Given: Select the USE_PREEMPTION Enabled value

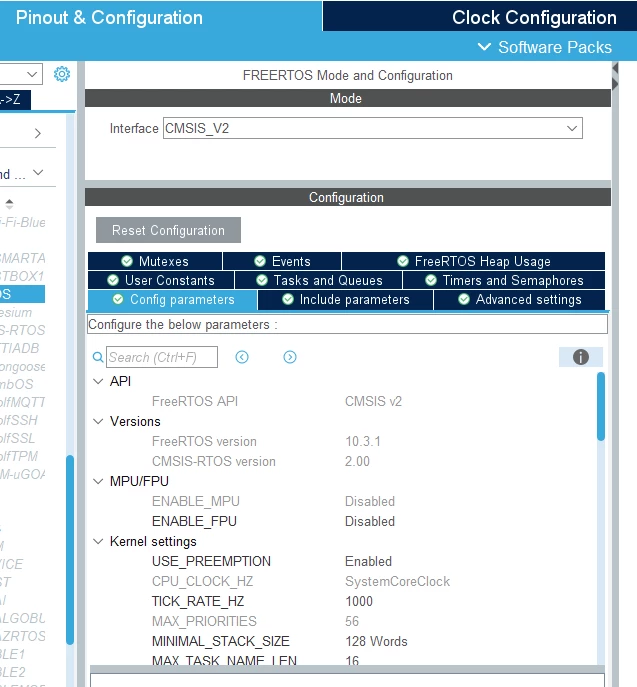Looking at the screenshot, I should pyautogui.click(x=368, y=561).
